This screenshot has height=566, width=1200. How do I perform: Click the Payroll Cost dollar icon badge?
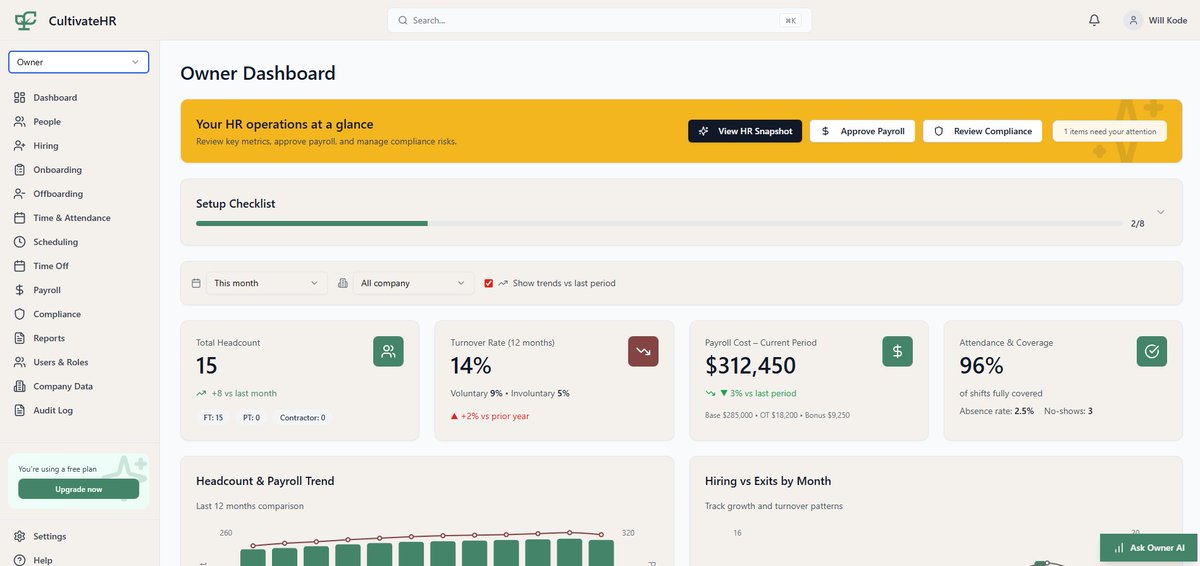click(897, 351)
